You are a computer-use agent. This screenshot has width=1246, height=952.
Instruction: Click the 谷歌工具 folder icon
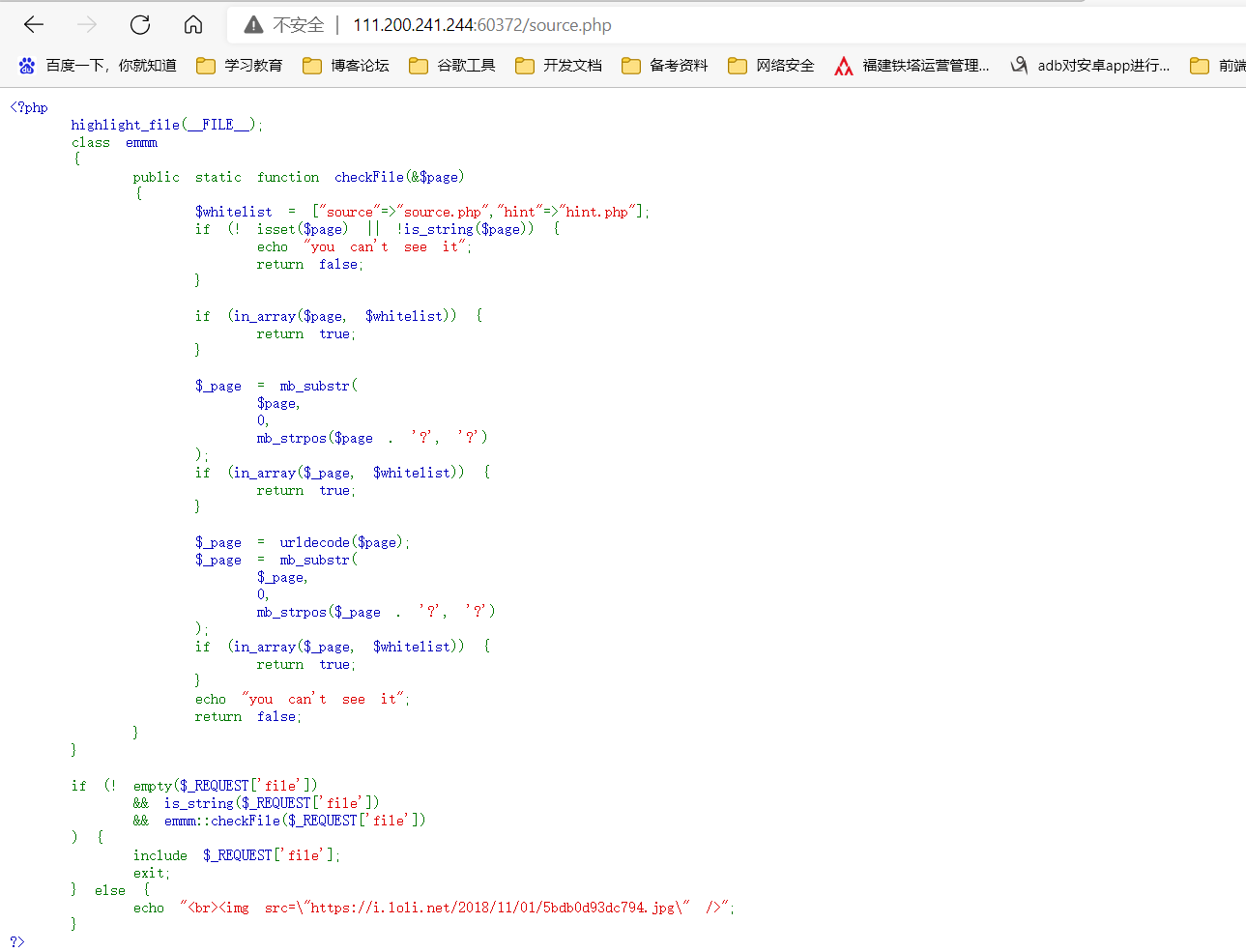[x=419, y=66]
